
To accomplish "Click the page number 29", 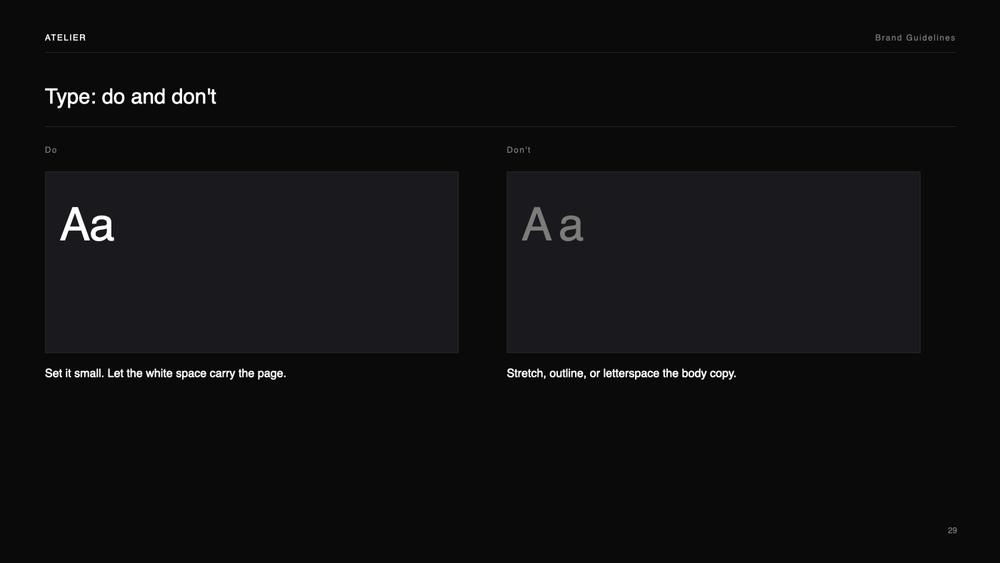I will pyautogui.click(x=952, y=530).
